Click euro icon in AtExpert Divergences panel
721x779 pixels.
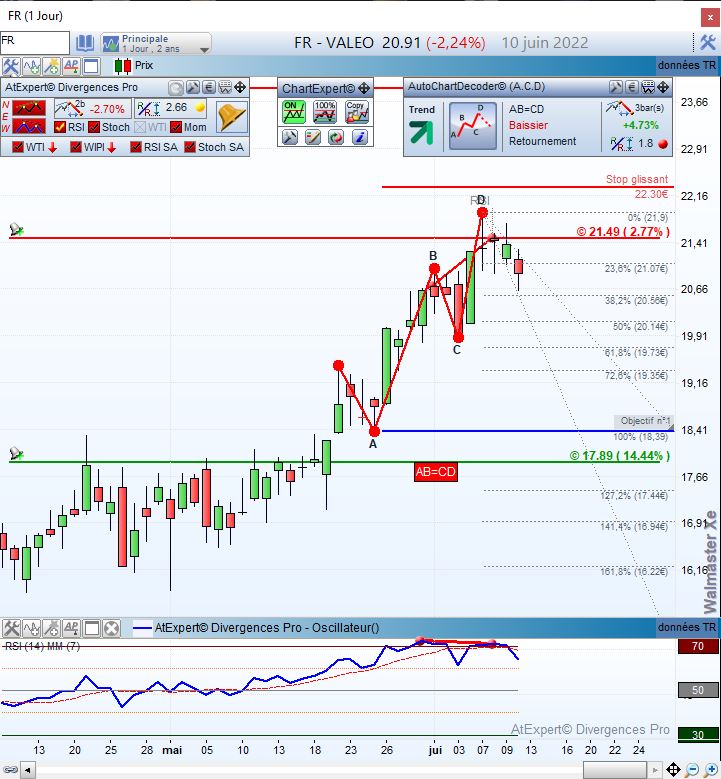coord(209,88)
